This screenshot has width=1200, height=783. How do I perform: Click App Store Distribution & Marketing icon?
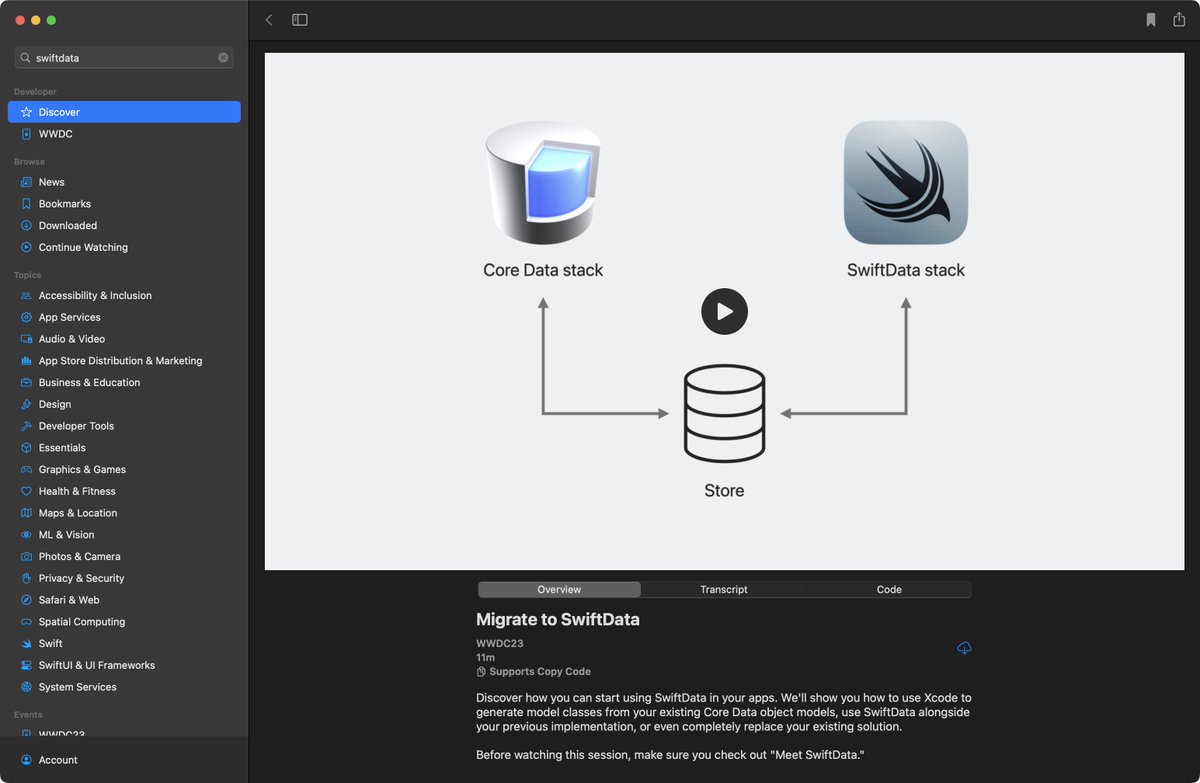tap(27, 361)
